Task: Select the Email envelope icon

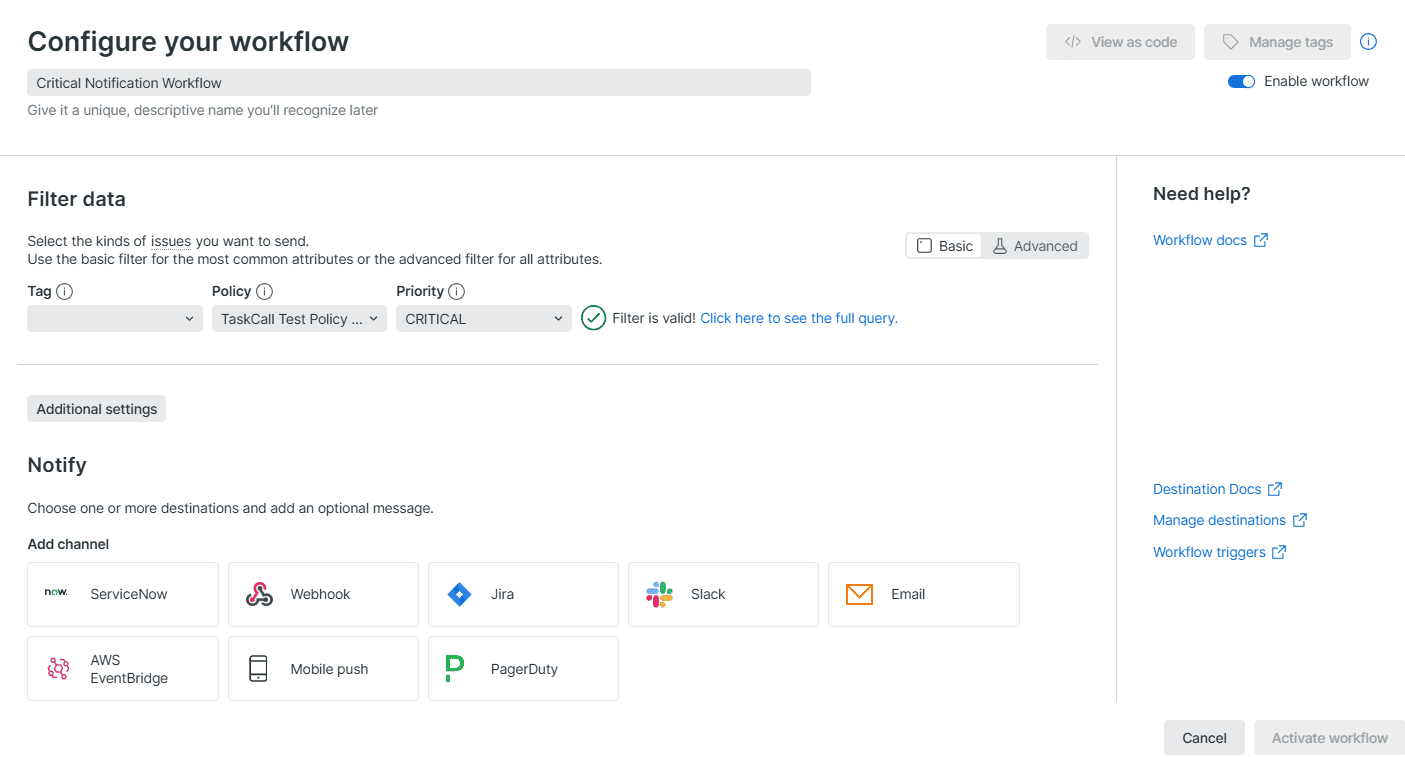Action: point(859,594)
